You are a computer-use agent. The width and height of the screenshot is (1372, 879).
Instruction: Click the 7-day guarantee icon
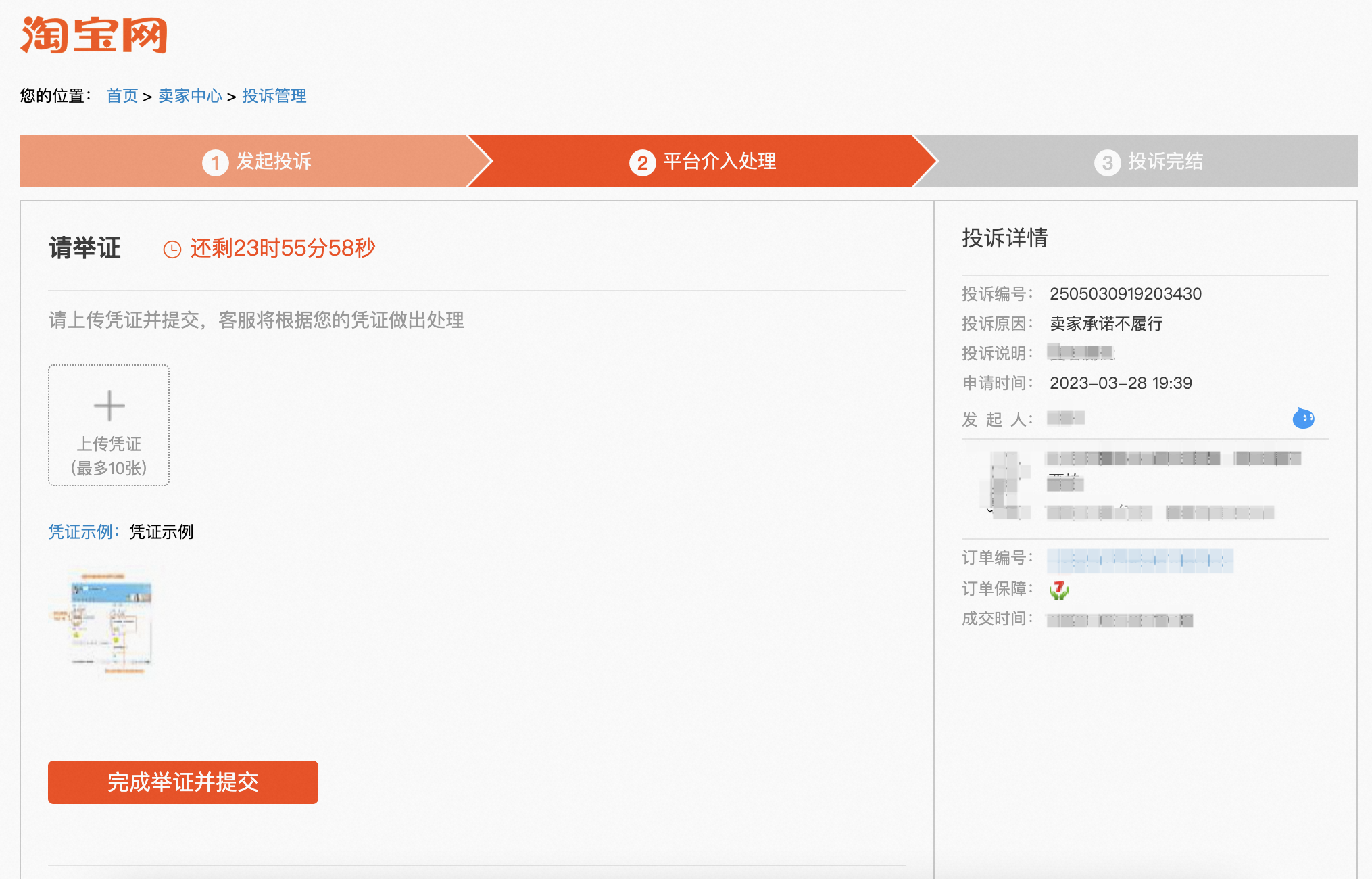pos(1059,590)
